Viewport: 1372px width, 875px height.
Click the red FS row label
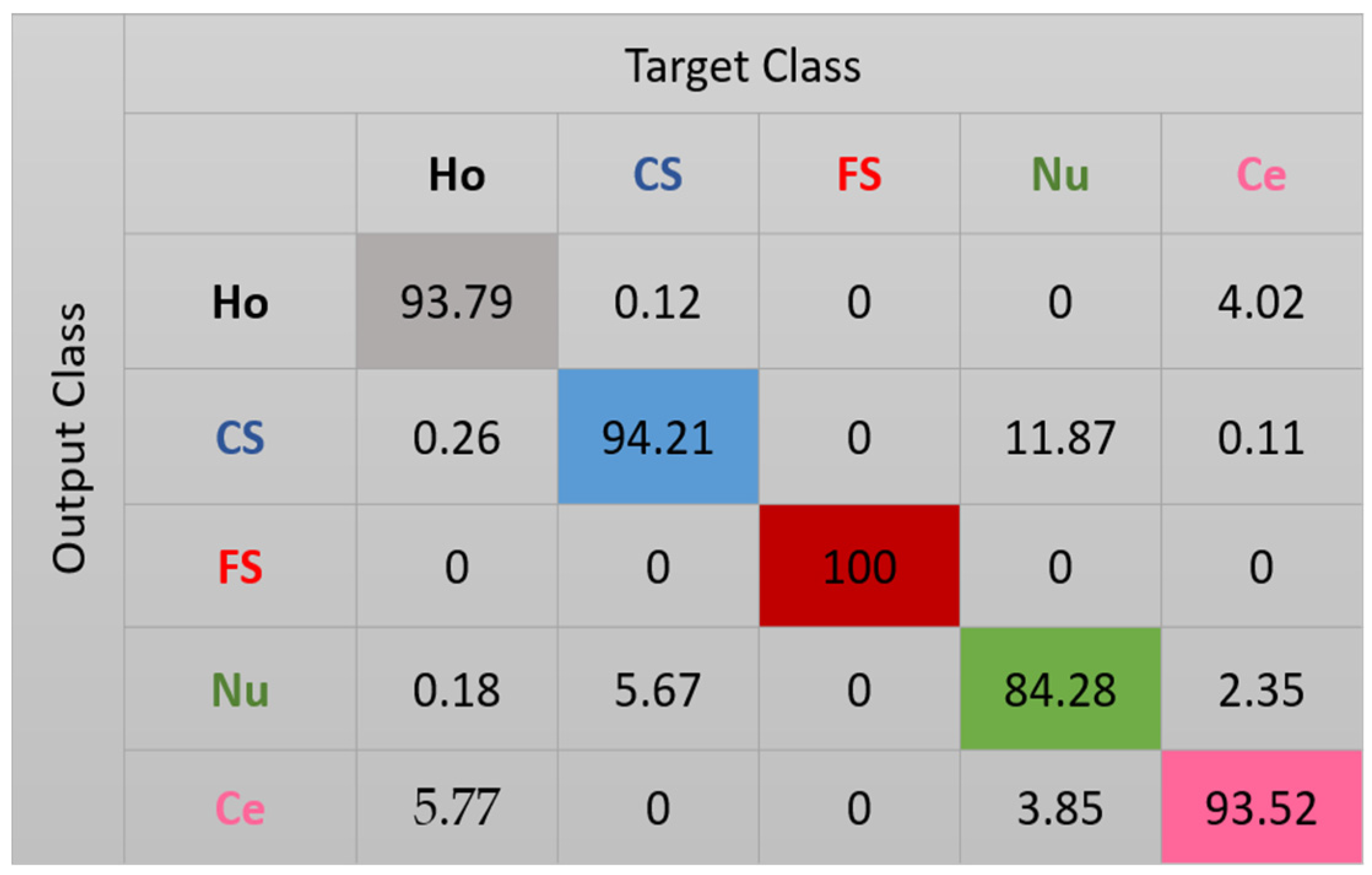[x=240, y=567]
